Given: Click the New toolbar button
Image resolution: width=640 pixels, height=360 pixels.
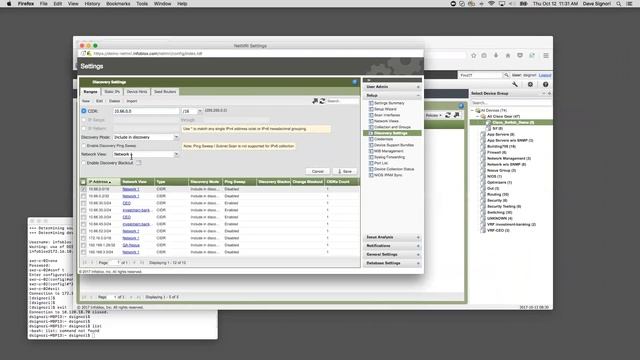Looking at the screenshot, I should [x=86, y=101].
